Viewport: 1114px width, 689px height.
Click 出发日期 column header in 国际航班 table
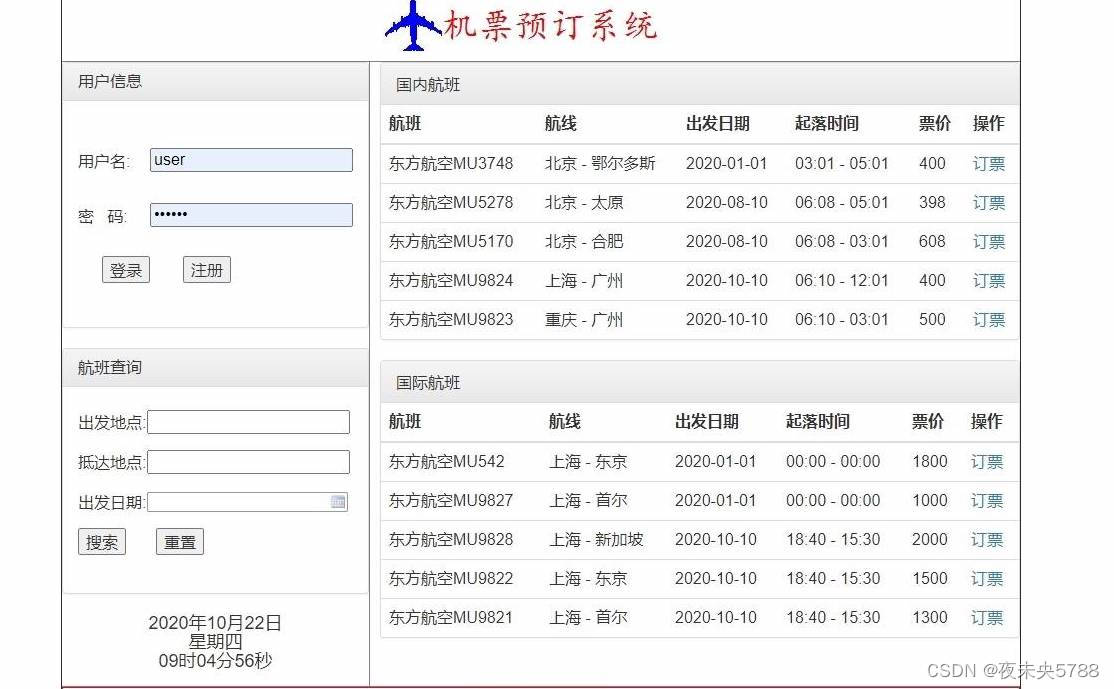(707, 422)
